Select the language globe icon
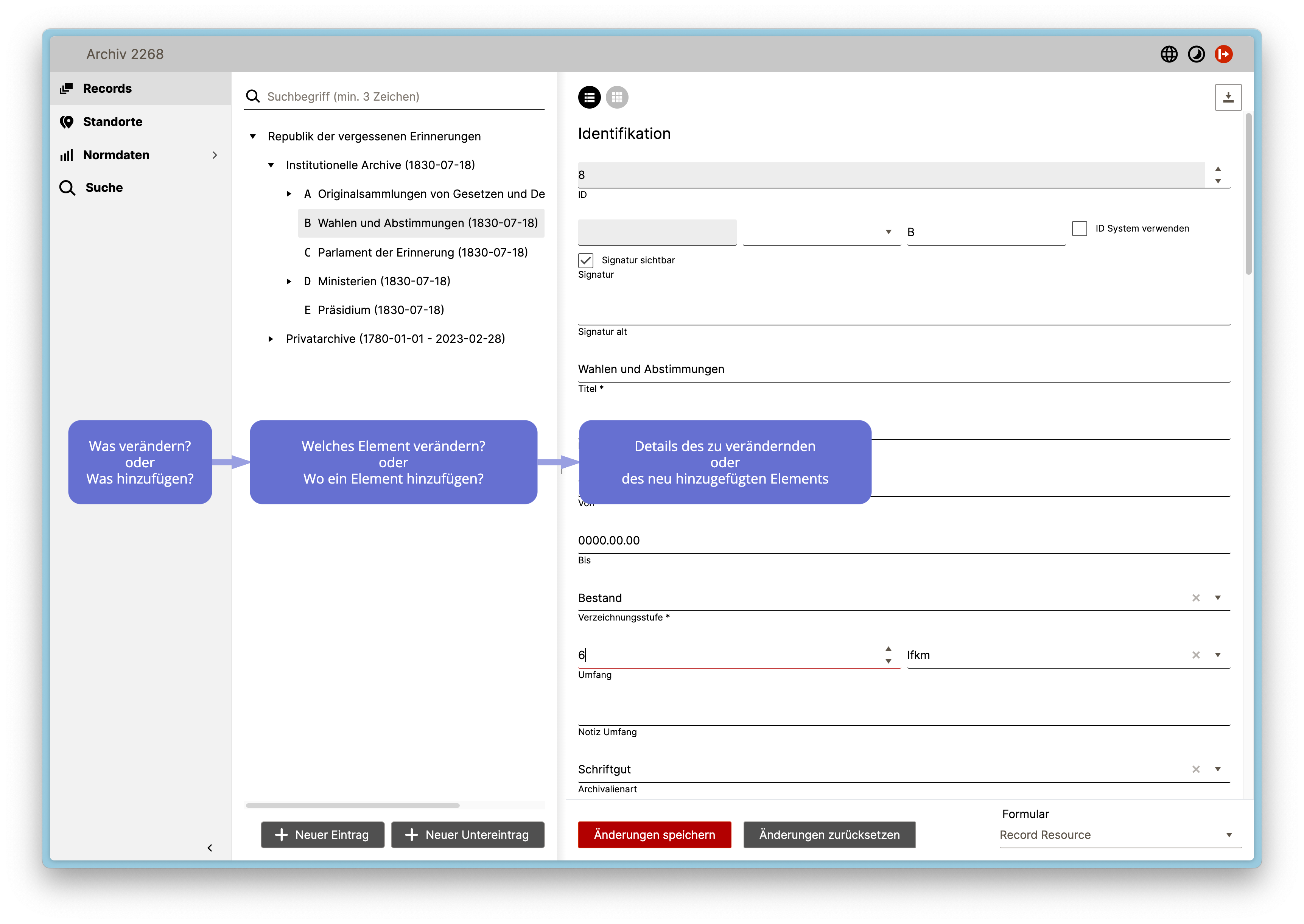Screen dimensions: 1304x924 (x=1170, y=54)
